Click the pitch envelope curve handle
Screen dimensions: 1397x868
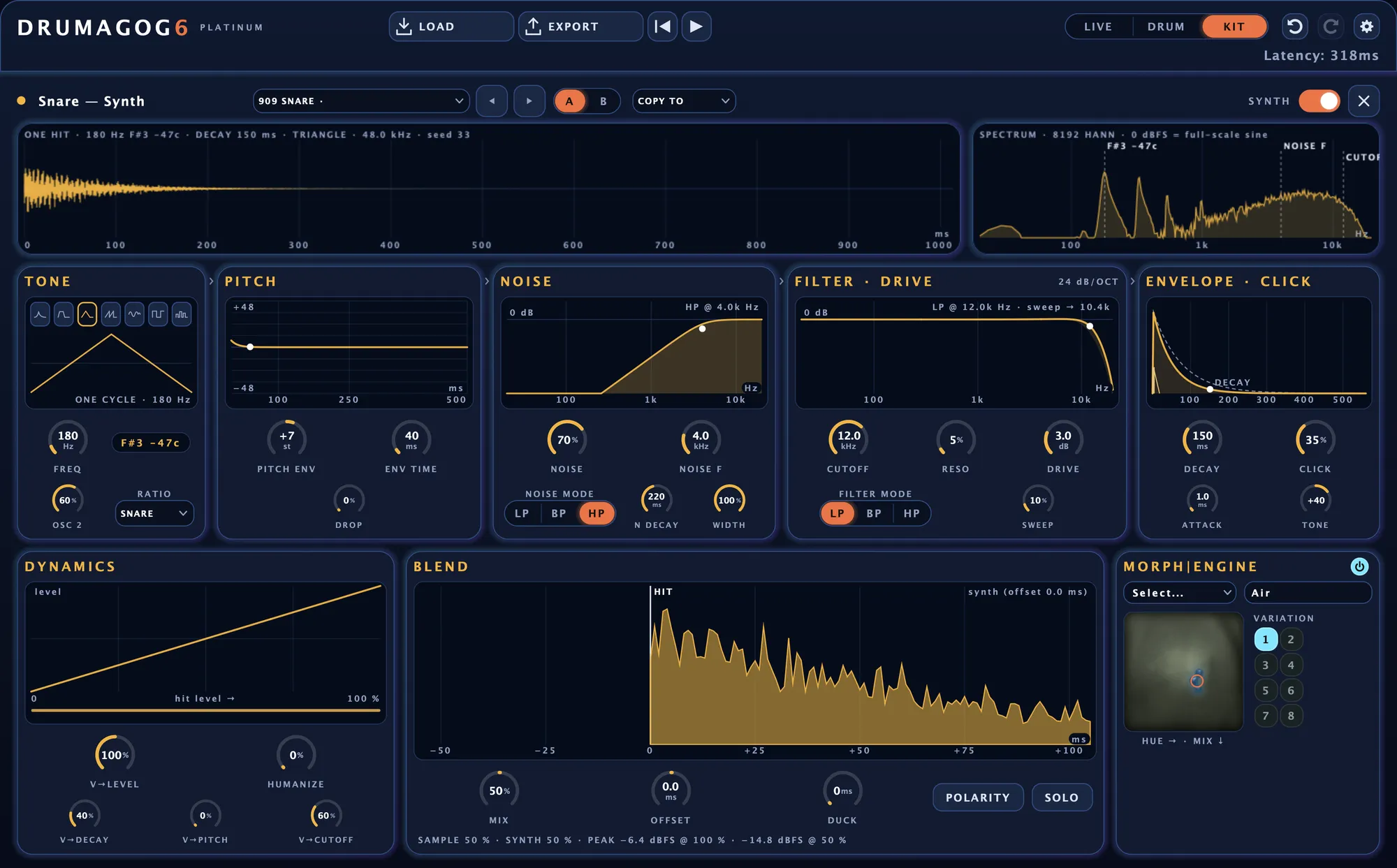250,347
